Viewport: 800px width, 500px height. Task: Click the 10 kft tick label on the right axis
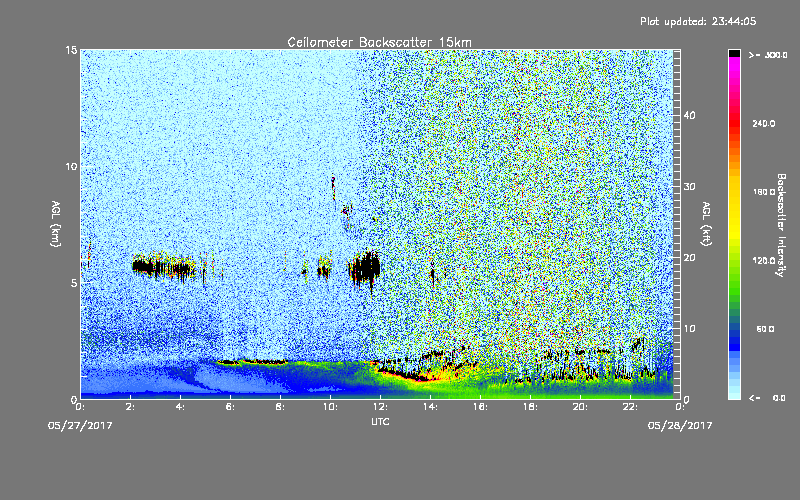click(x=689, y=328)
